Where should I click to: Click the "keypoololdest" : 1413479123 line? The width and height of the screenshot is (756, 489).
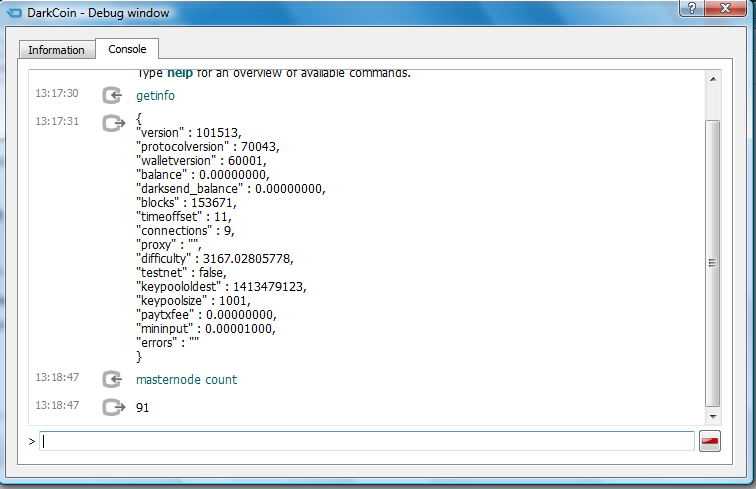(221, 286)
